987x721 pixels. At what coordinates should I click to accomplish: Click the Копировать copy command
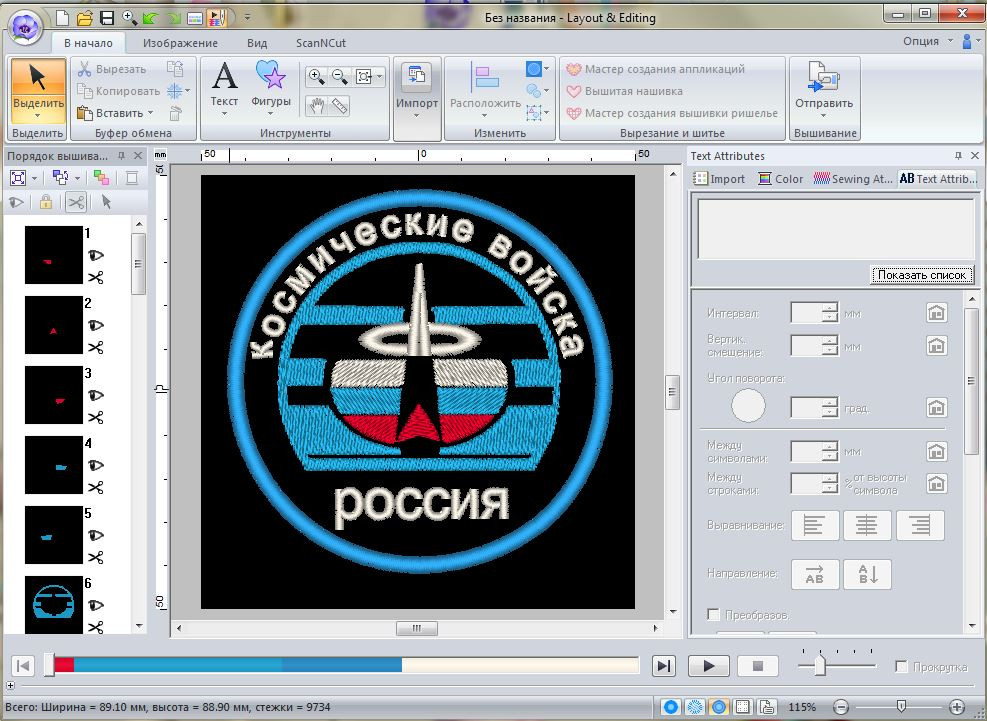pos(118,91)
